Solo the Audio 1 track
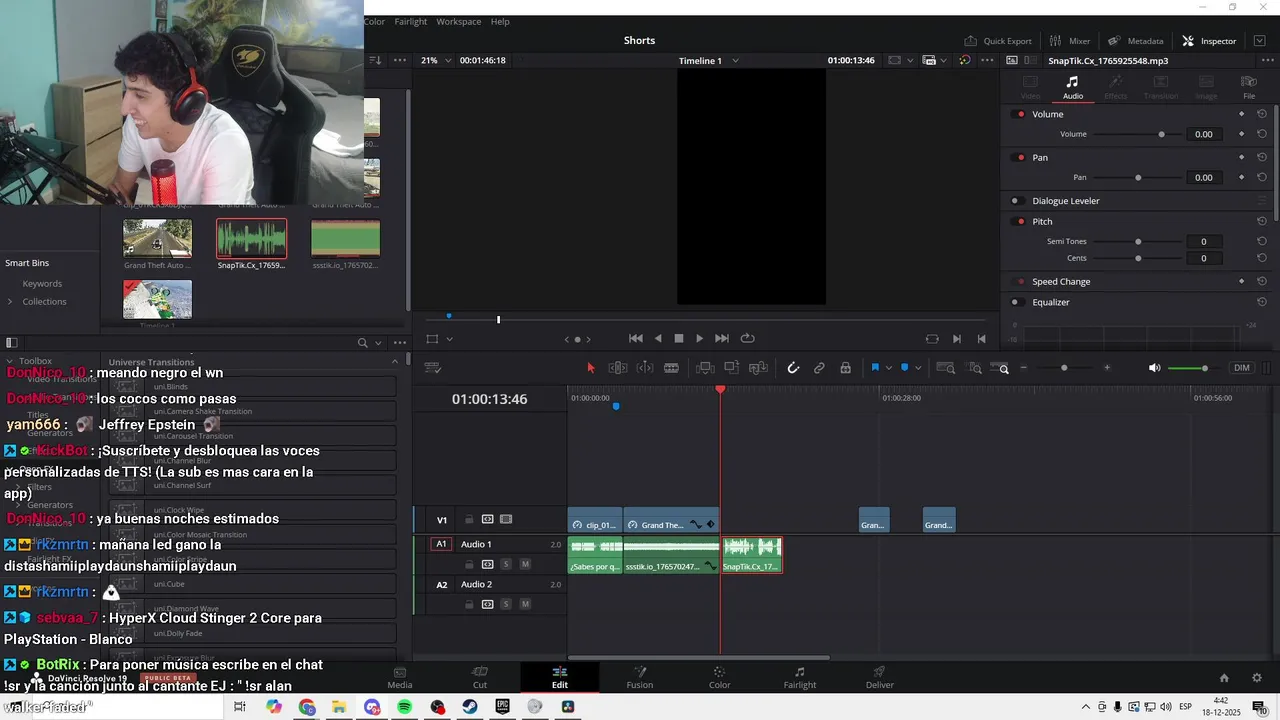This screenshot has height=720, width=1280. [x=506, y=564]
